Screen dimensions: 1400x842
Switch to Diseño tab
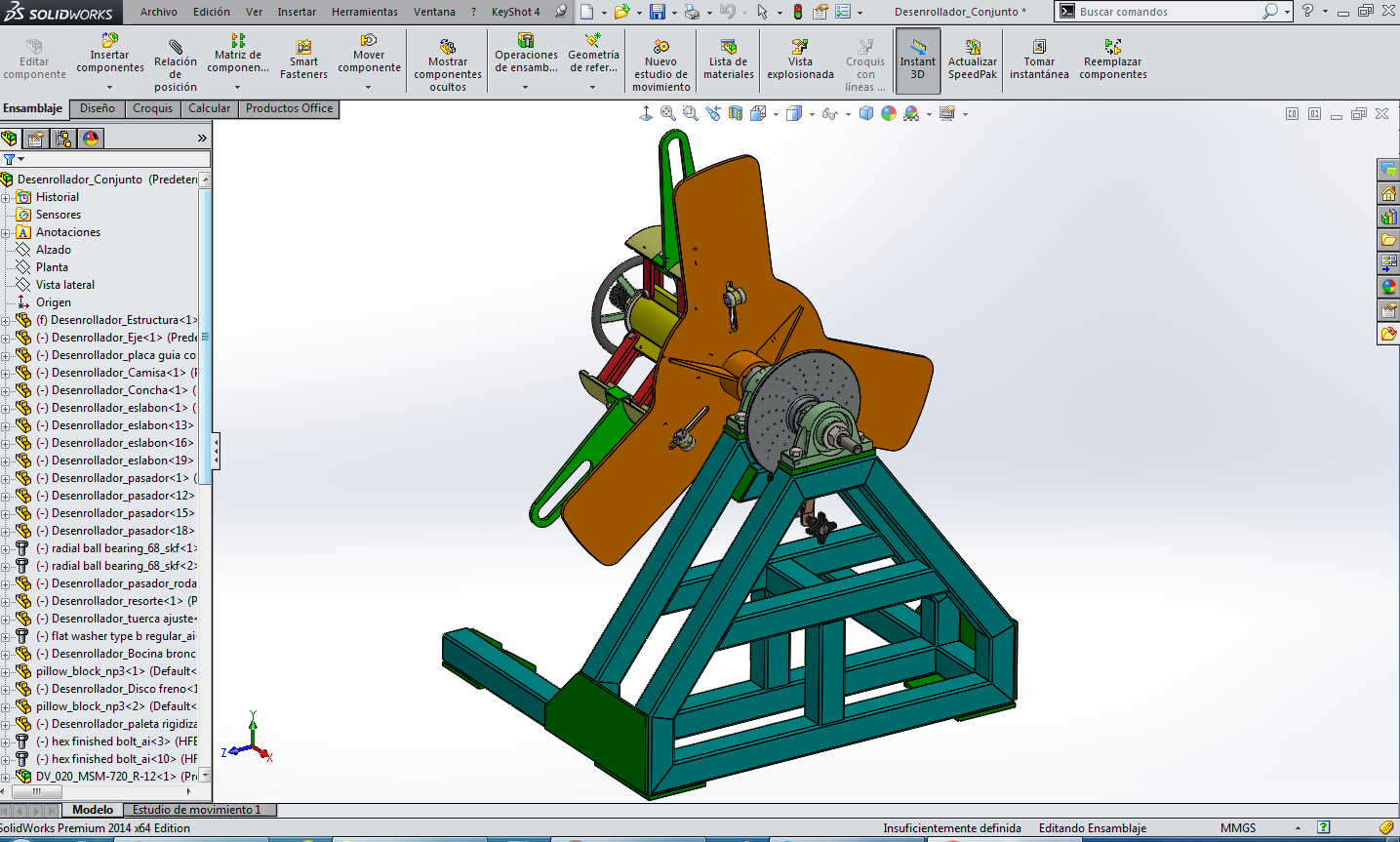pos(98,108)
